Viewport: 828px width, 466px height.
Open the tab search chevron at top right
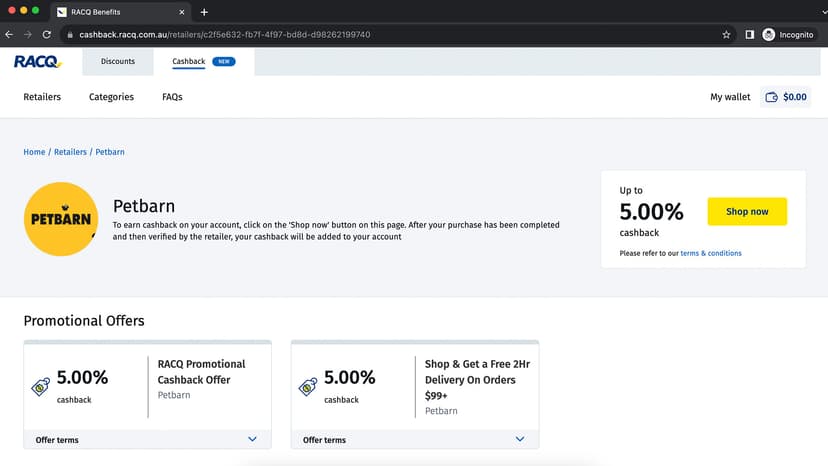coord(824,12)
